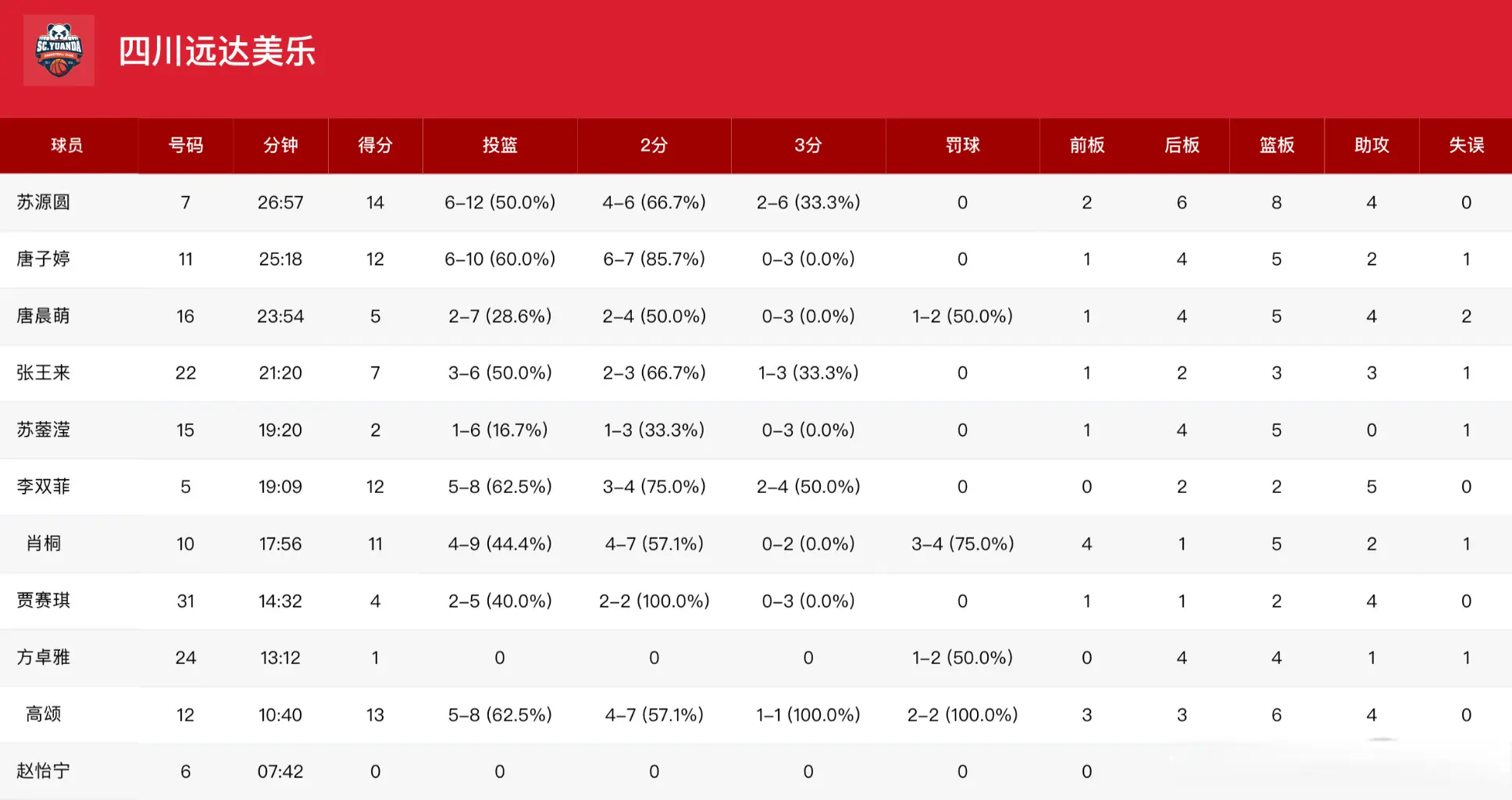Click 方卓雅's free throw cell 1–2 (50.0%)
This screenshot has width=1512, height=800.
tap(962, 658)
